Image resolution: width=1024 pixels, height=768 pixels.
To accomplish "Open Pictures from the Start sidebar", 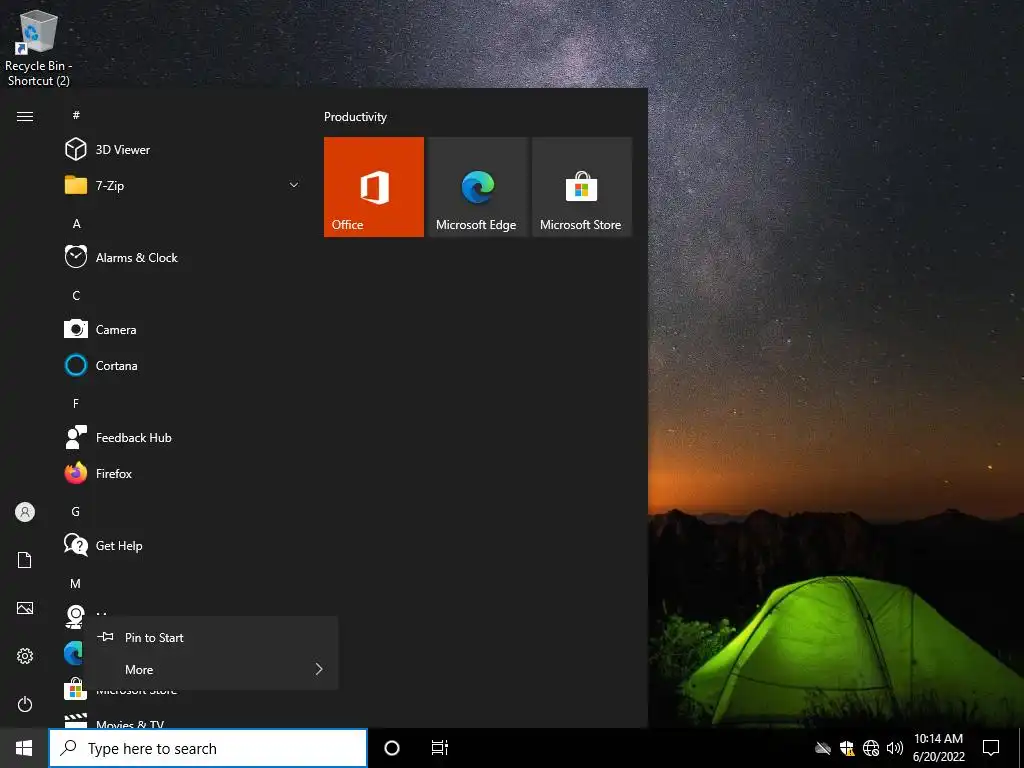I will (25, 608).
